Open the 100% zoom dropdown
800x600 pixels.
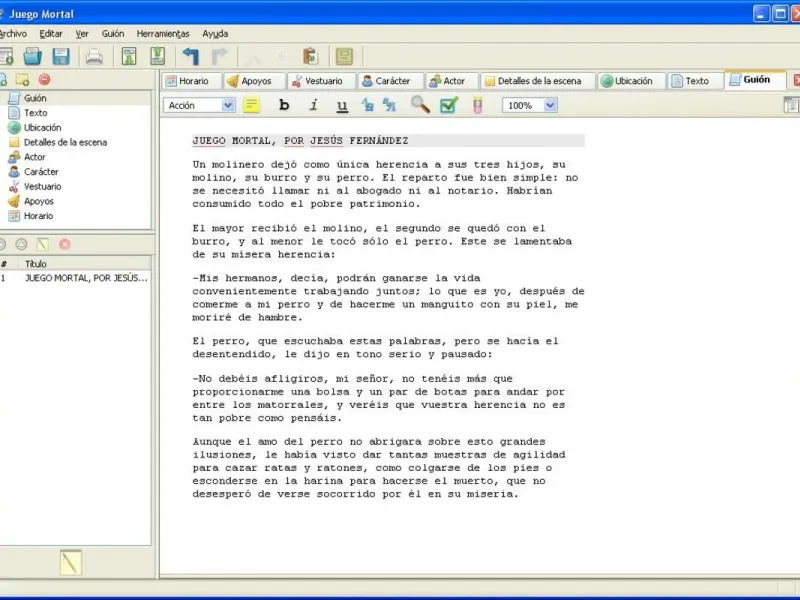point(550,105)
